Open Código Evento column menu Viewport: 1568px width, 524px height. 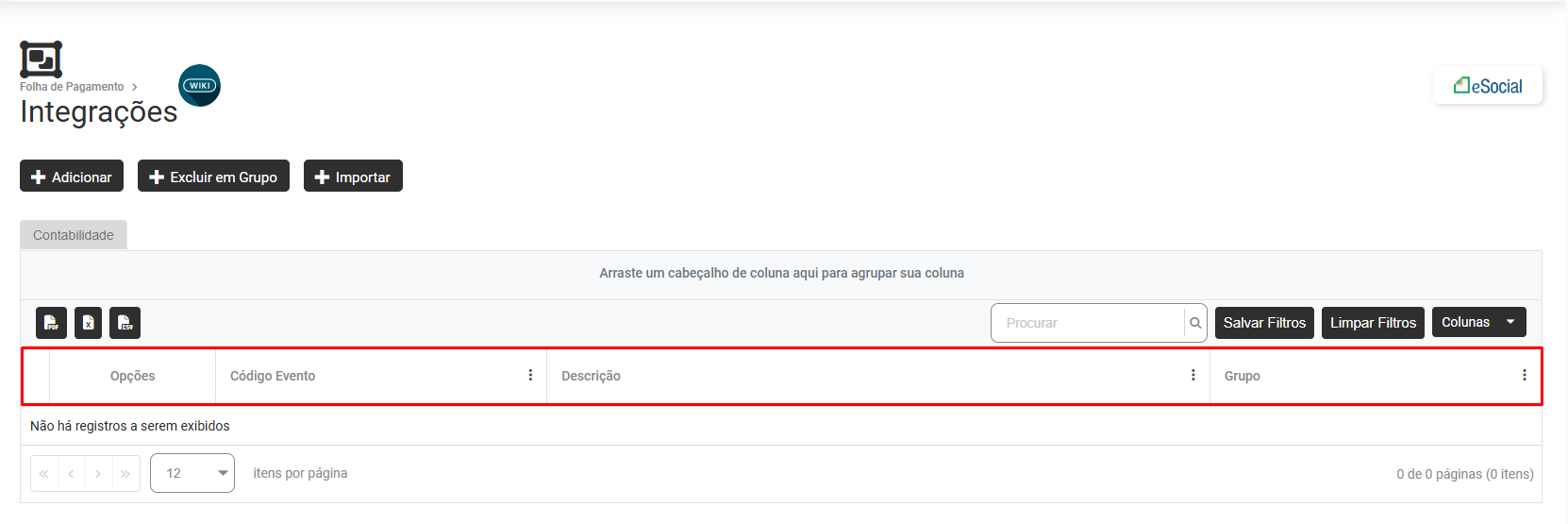tap(530, 375)
